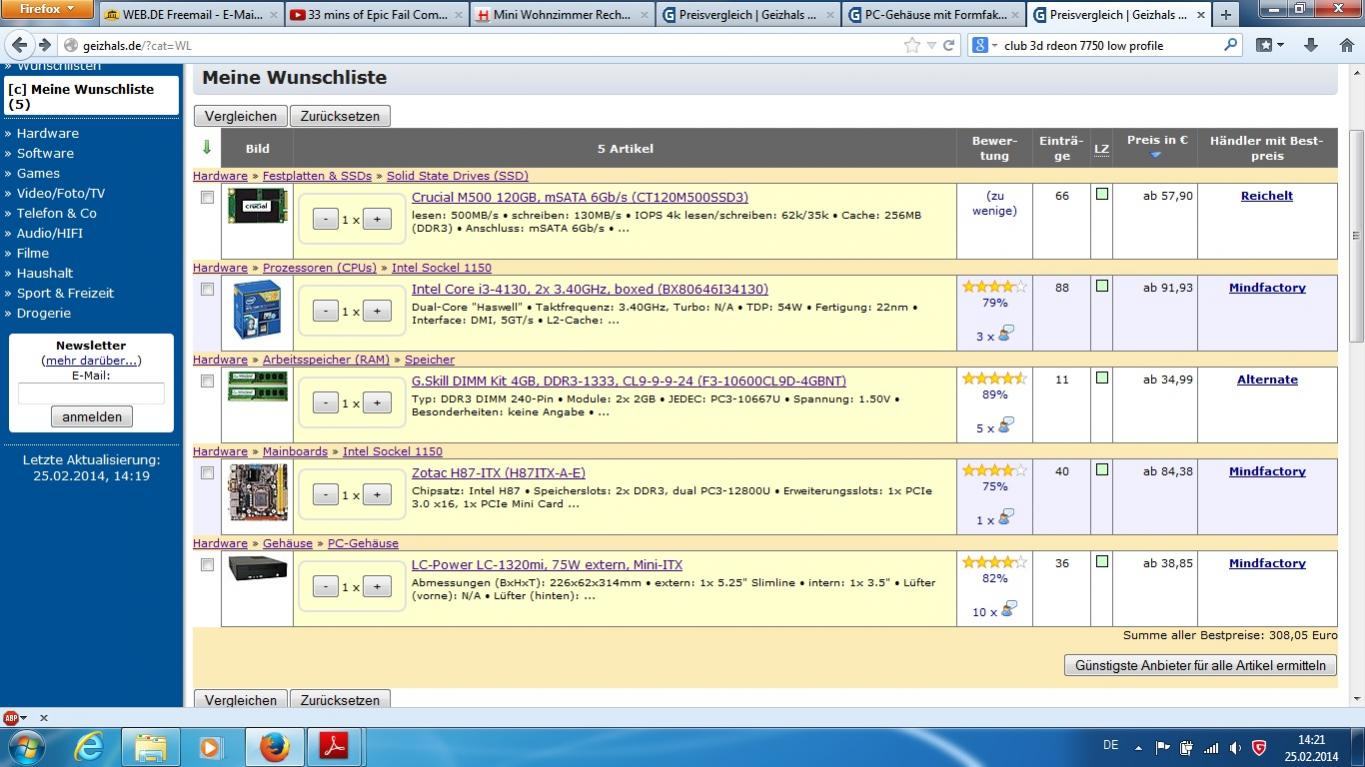This screenshot has width=1365, height=767.
Task: Click the Adblock Plus icon in add-on bar
Action: 12,718
